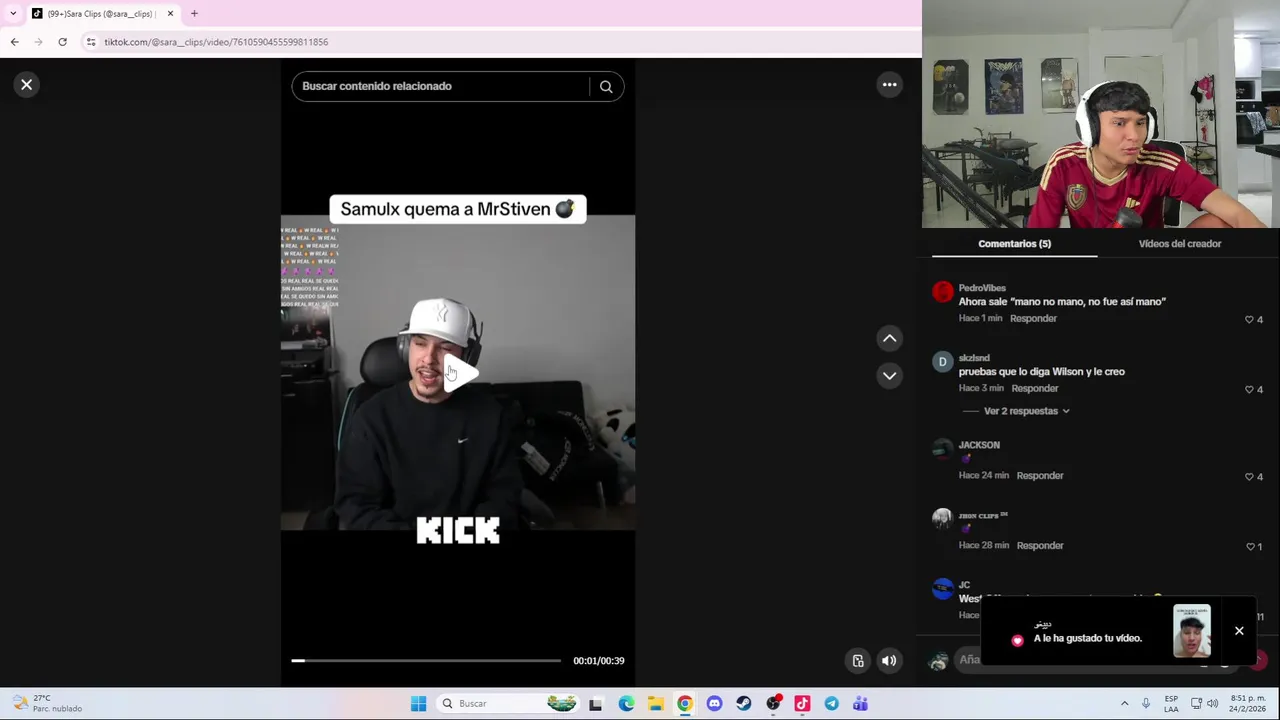Switch to Videos del creador tab

[1179, 244]
